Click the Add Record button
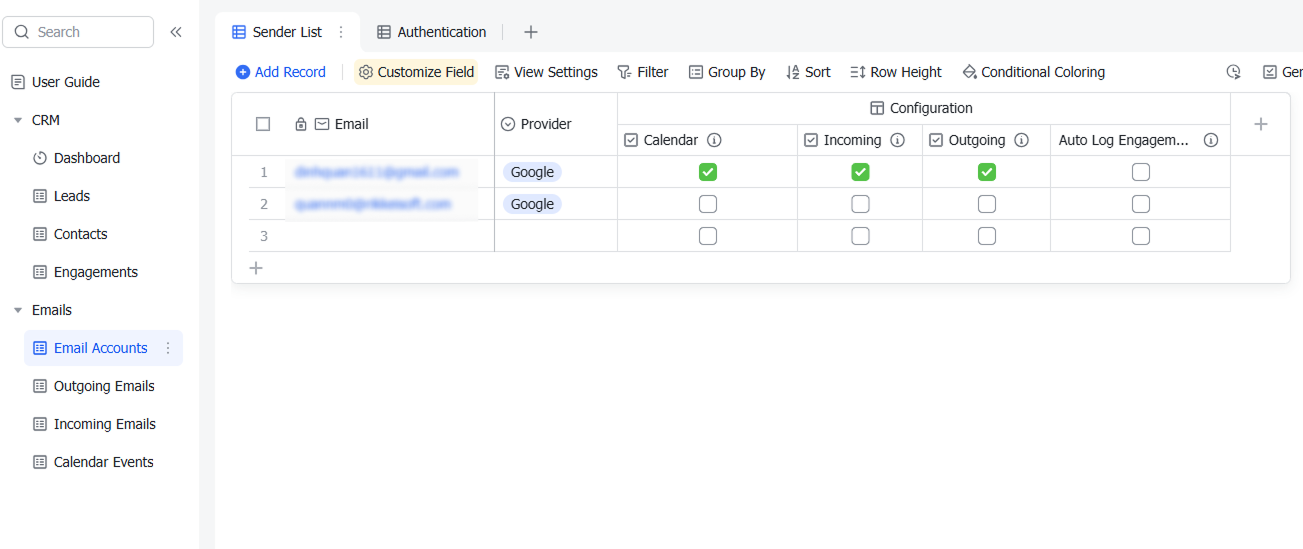Image resolution: width=1303 pixels, height=549 pixels. [x=281, y=72]
